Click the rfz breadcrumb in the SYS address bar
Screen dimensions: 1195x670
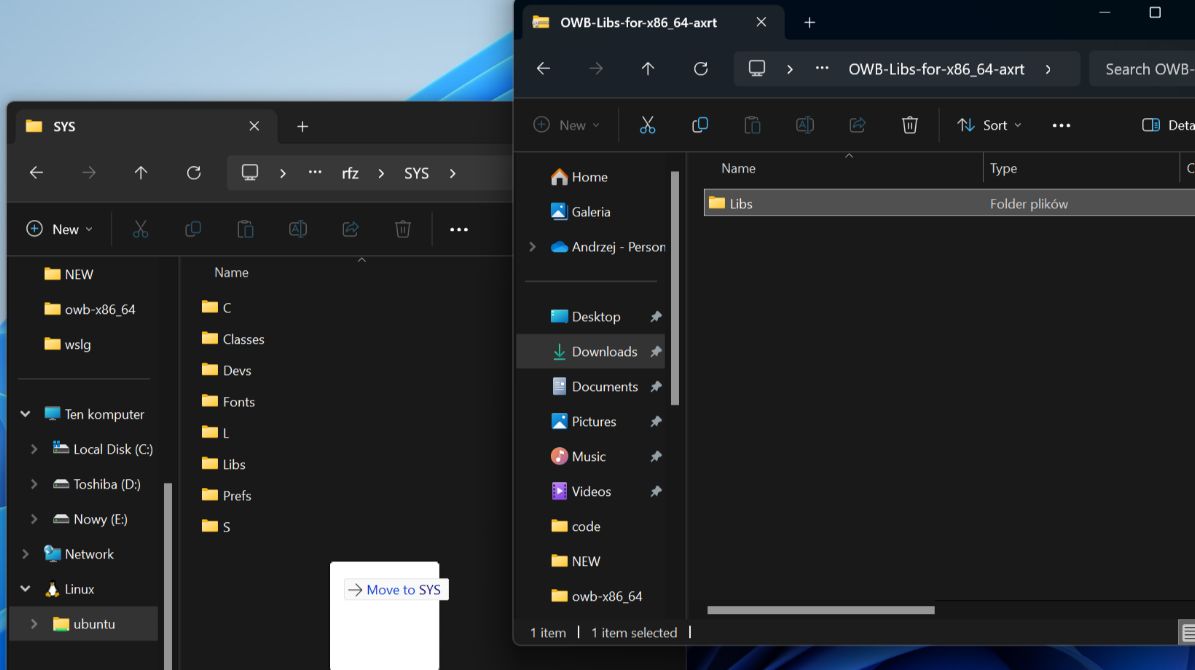(x=350, y=173)
